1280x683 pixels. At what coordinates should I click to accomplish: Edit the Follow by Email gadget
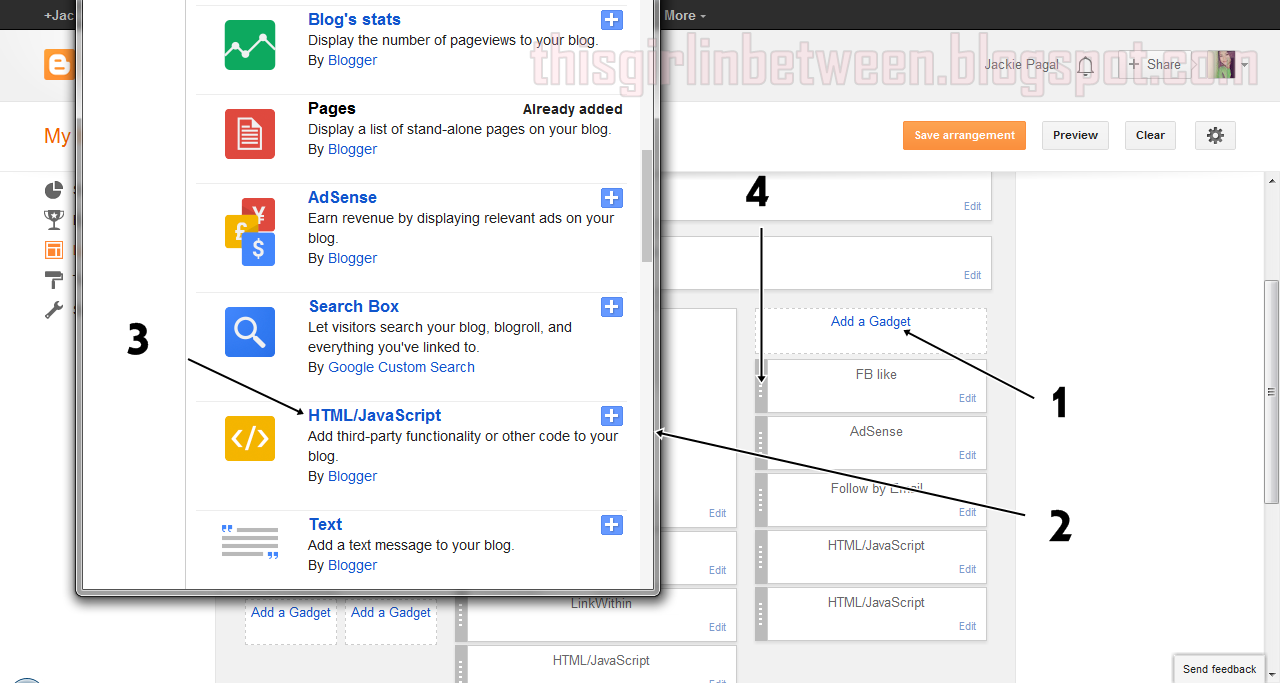pos(967,512)
